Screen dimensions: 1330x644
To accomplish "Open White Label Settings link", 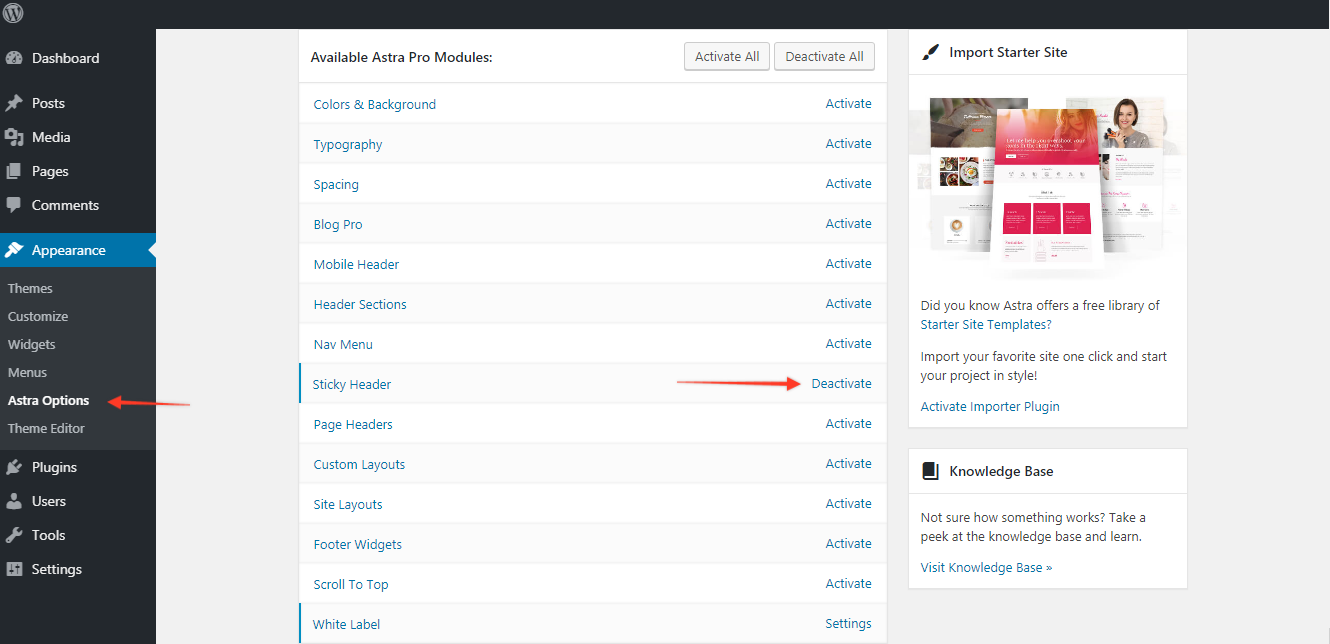I will 848,624.
